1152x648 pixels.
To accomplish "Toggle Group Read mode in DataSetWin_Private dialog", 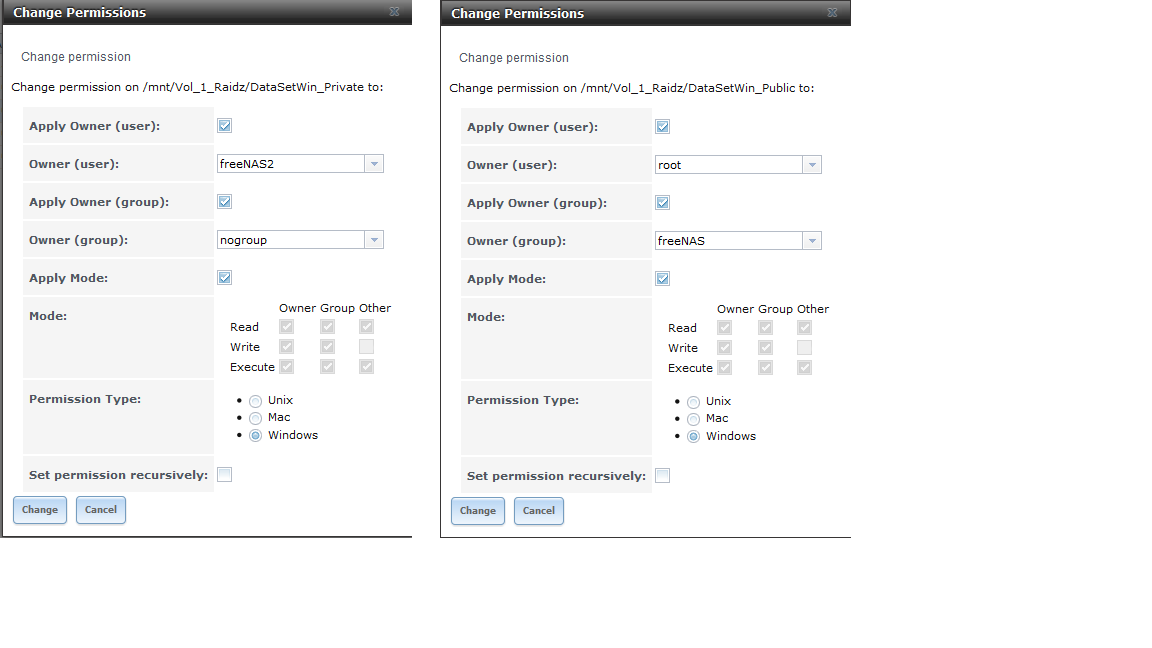I will 328,326.
